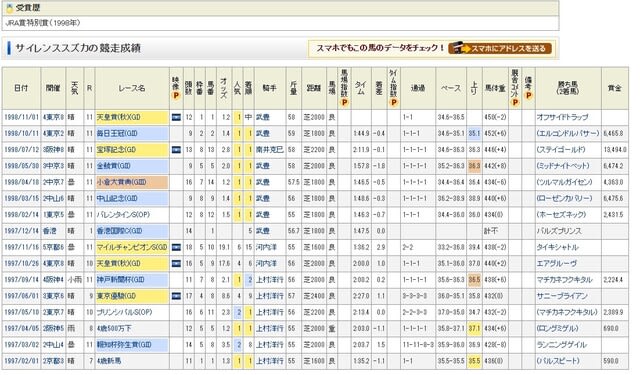Open horse バルズプリンス page
Screen dimensions: 640x375
(x=559, y=231)
